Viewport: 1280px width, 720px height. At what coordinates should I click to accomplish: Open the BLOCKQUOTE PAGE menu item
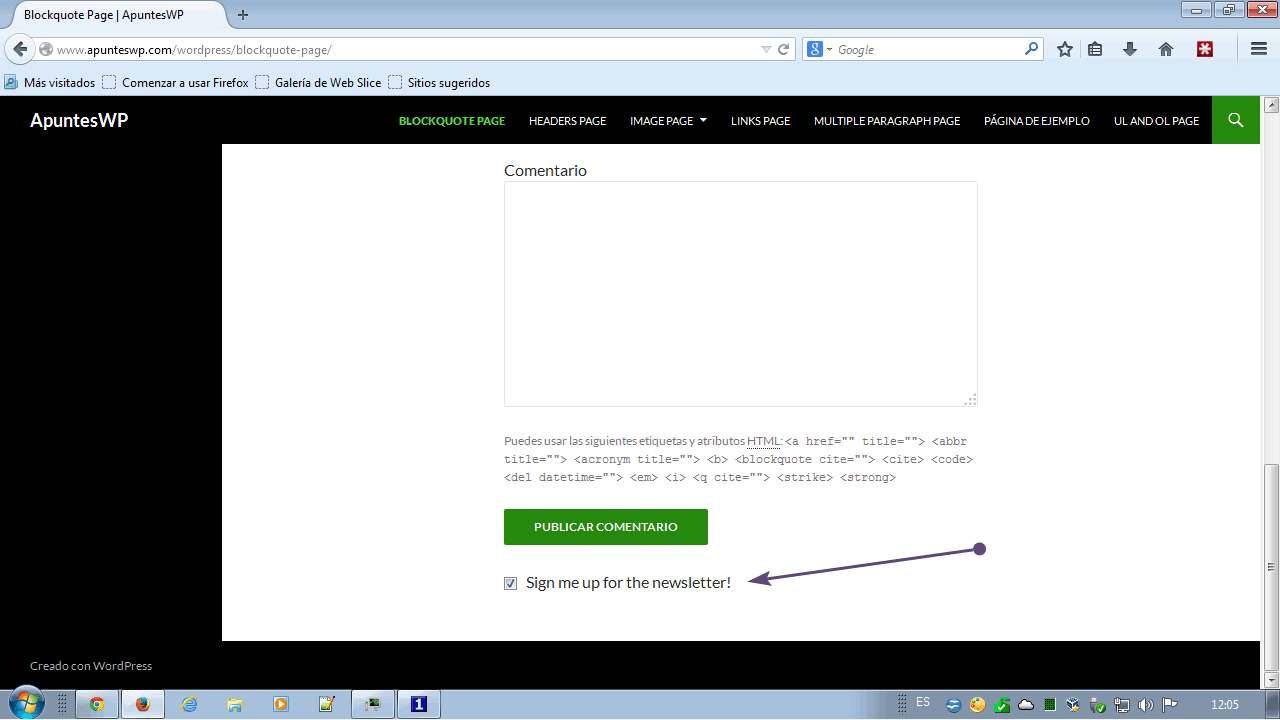452,121
